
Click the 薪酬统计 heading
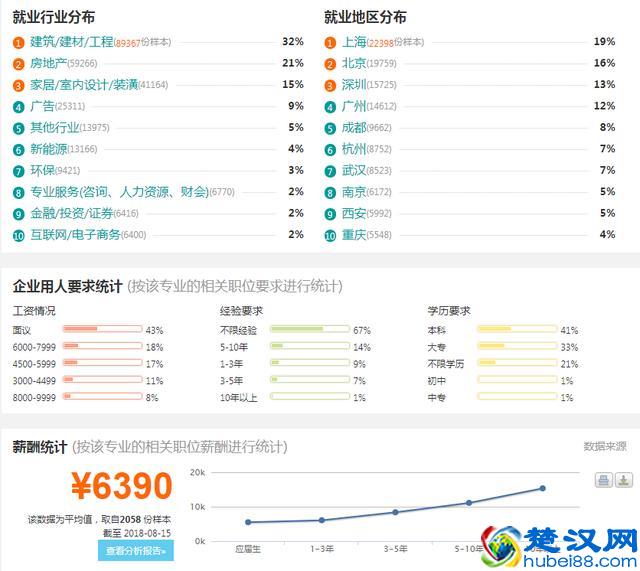(40, 447)
